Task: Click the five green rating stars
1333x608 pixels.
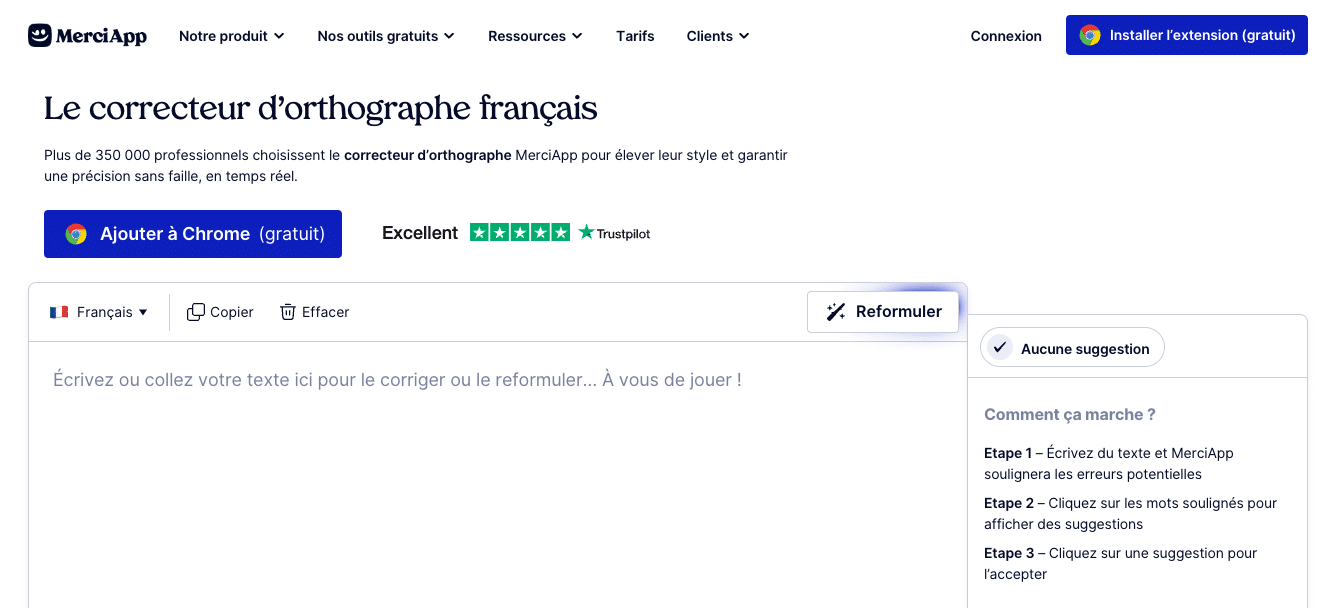Action: click(520, 232)
